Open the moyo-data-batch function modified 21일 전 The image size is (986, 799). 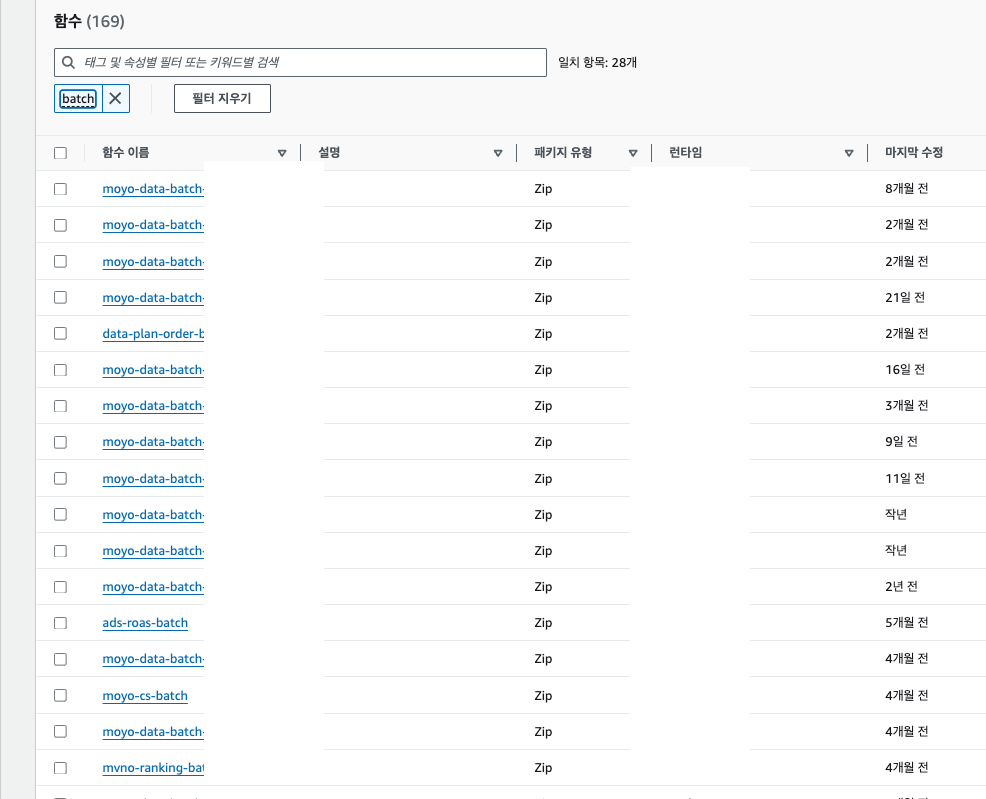coord(153,297)
